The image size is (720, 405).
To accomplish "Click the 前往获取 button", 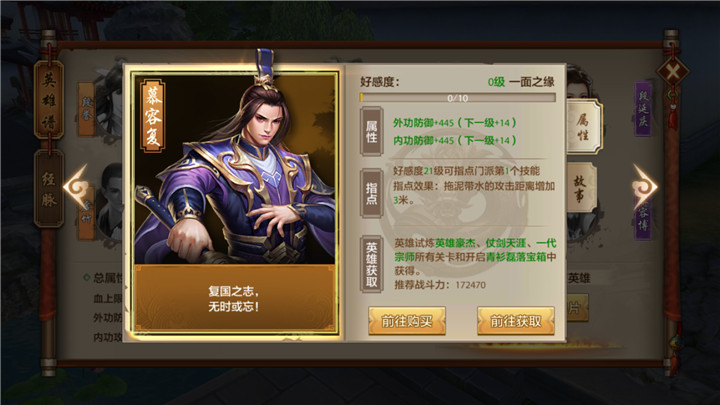I will tap(516, 321).
